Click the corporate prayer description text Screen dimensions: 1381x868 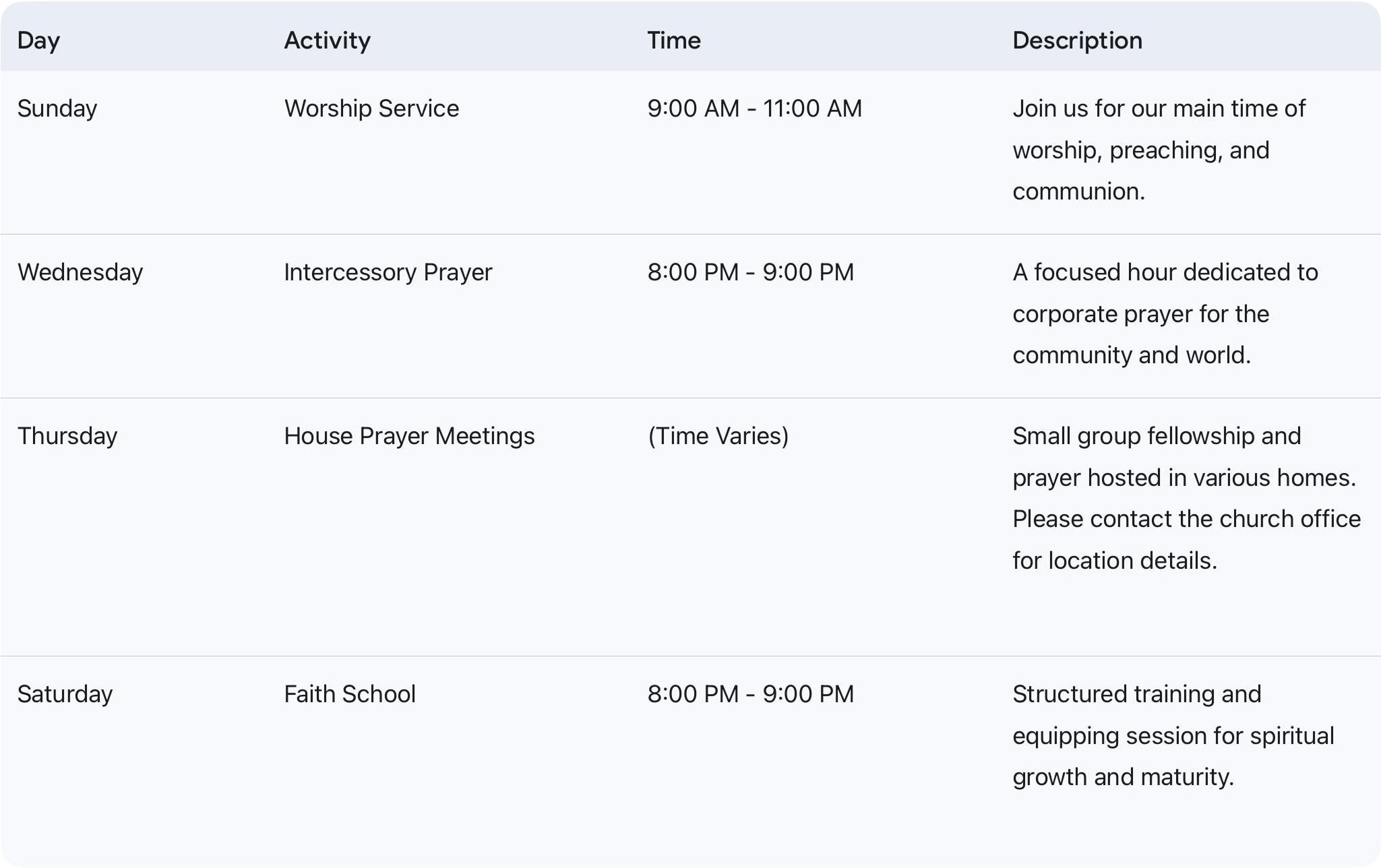1165,313
